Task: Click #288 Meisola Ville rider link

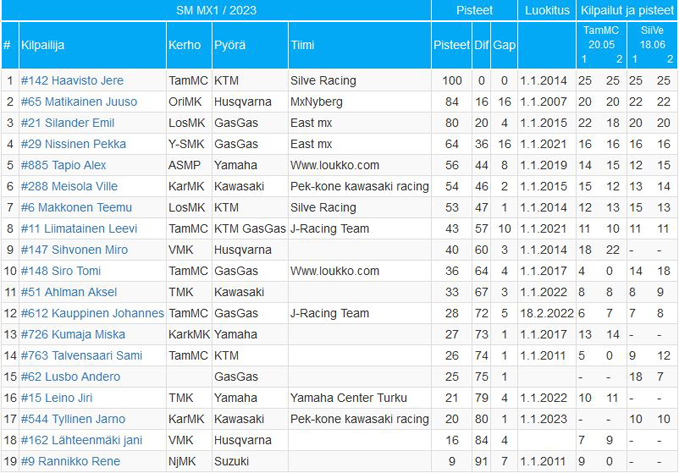Action: click(x=69, y=187)
